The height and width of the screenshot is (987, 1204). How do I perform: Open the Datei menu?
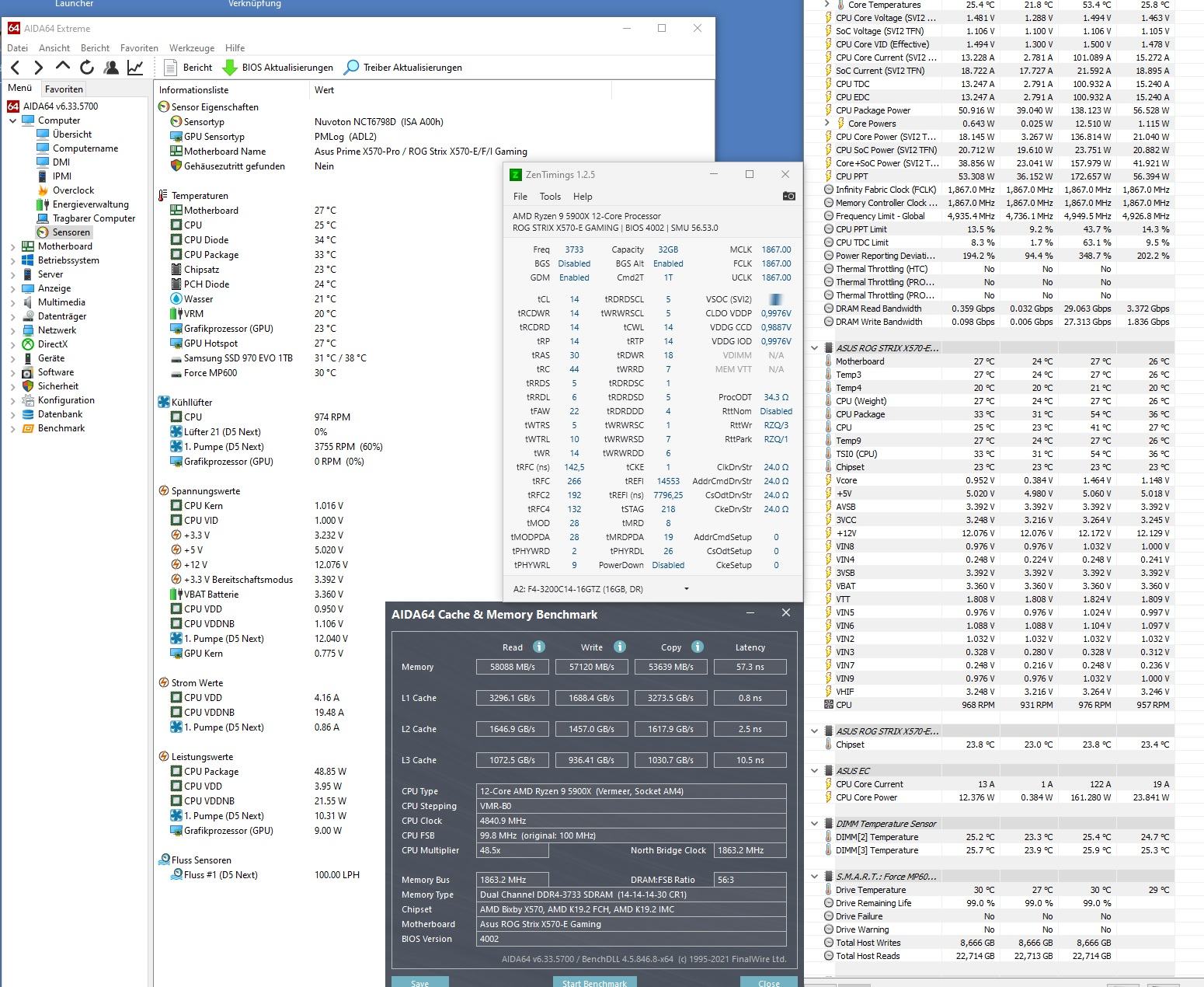pos(17,47)
